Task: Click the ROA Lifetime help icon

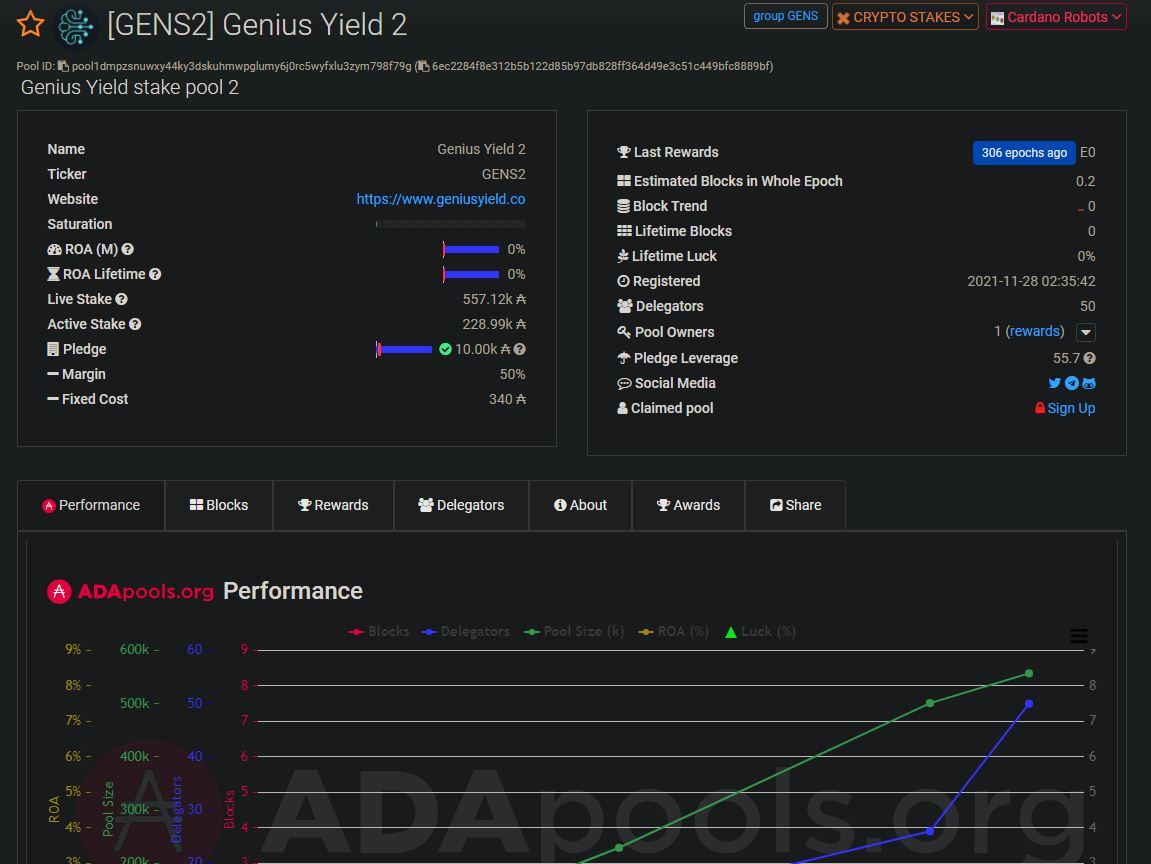Action: (155, 275)
